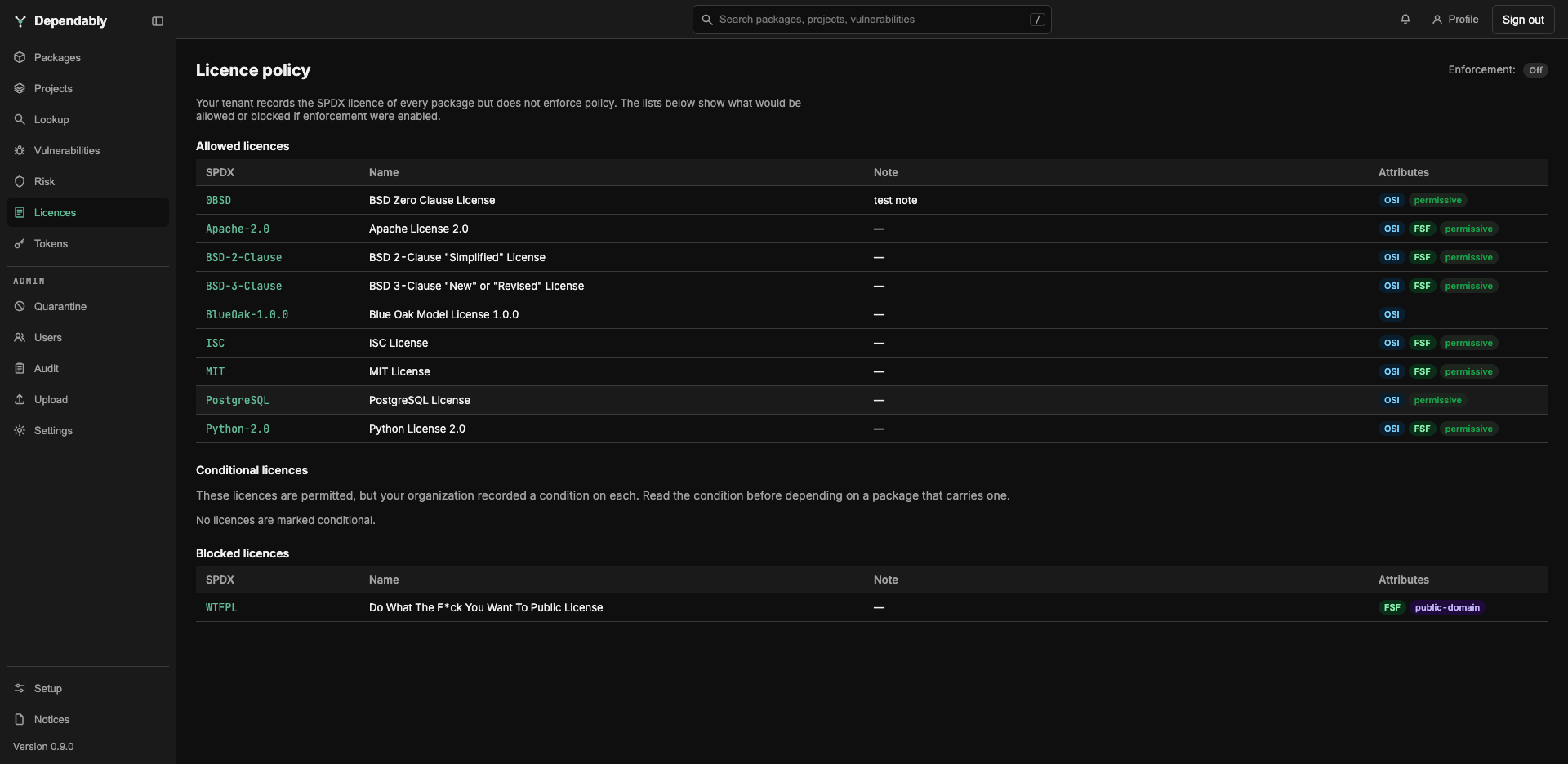Viewport: 1568px width, 764px height.
Task: Open the BlueOak-1.0.0 licence link
Action: click(247, 314)
